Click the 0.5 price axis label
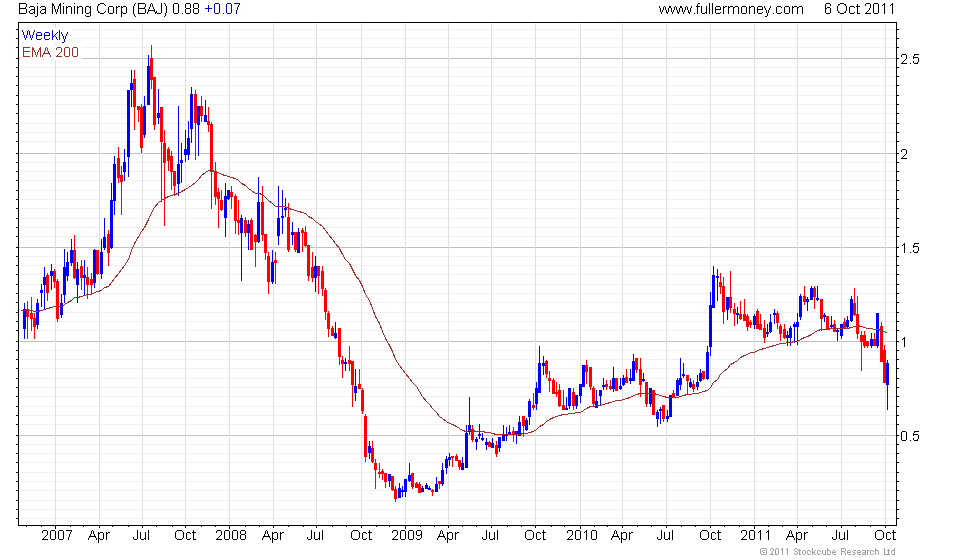 (x=909, y=436)
